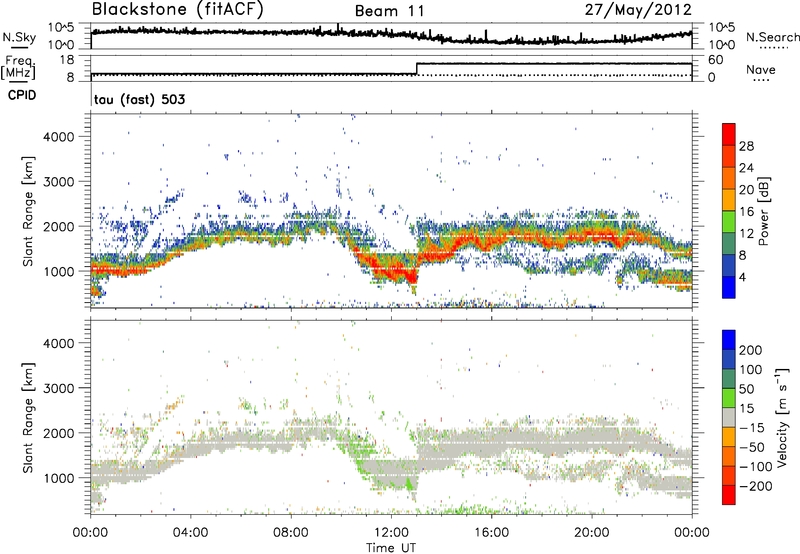Click the '12:00' time axis label
800x554 pixels.
click(391, 533)
